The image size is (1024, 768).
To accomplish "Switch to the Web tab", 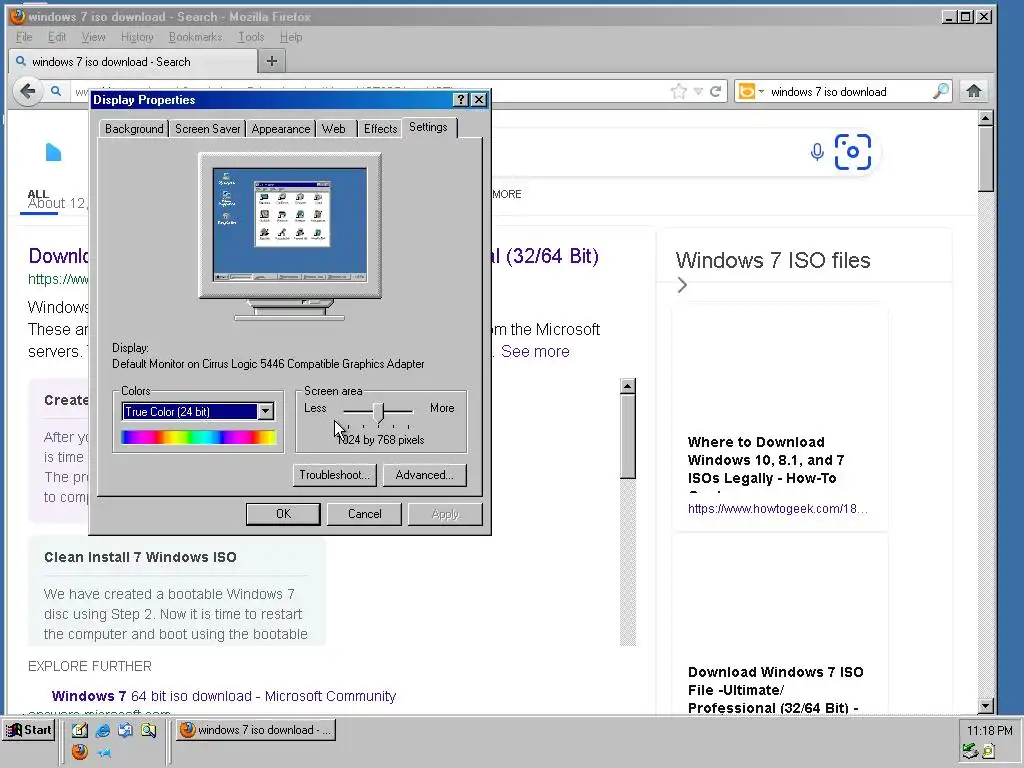I will click(334, 129).
